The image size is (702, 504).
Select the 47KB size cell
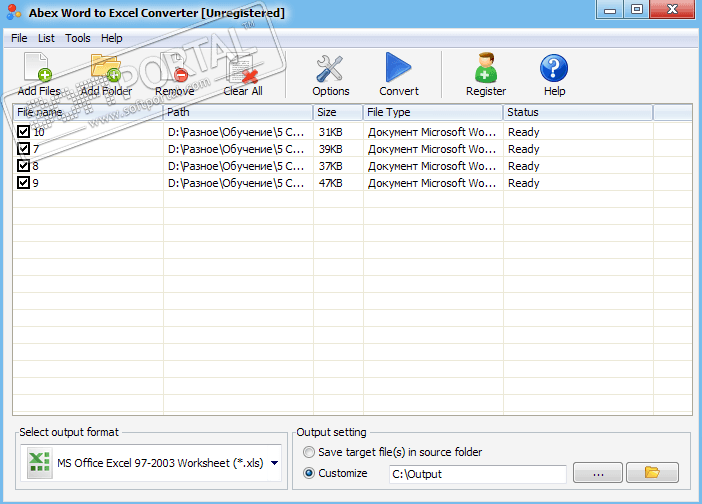point(330,183)
